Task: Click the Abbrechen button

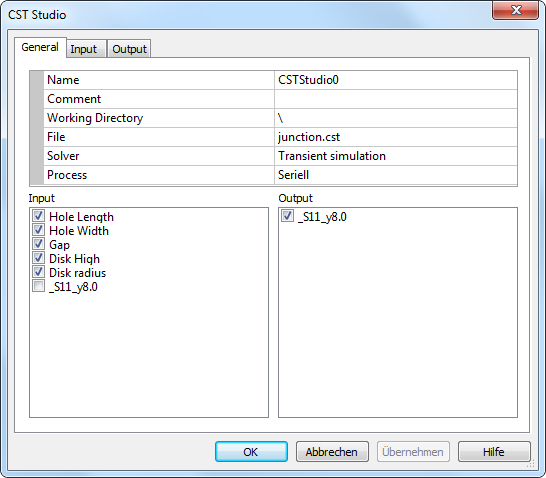Action: click(x=332, y=452)
